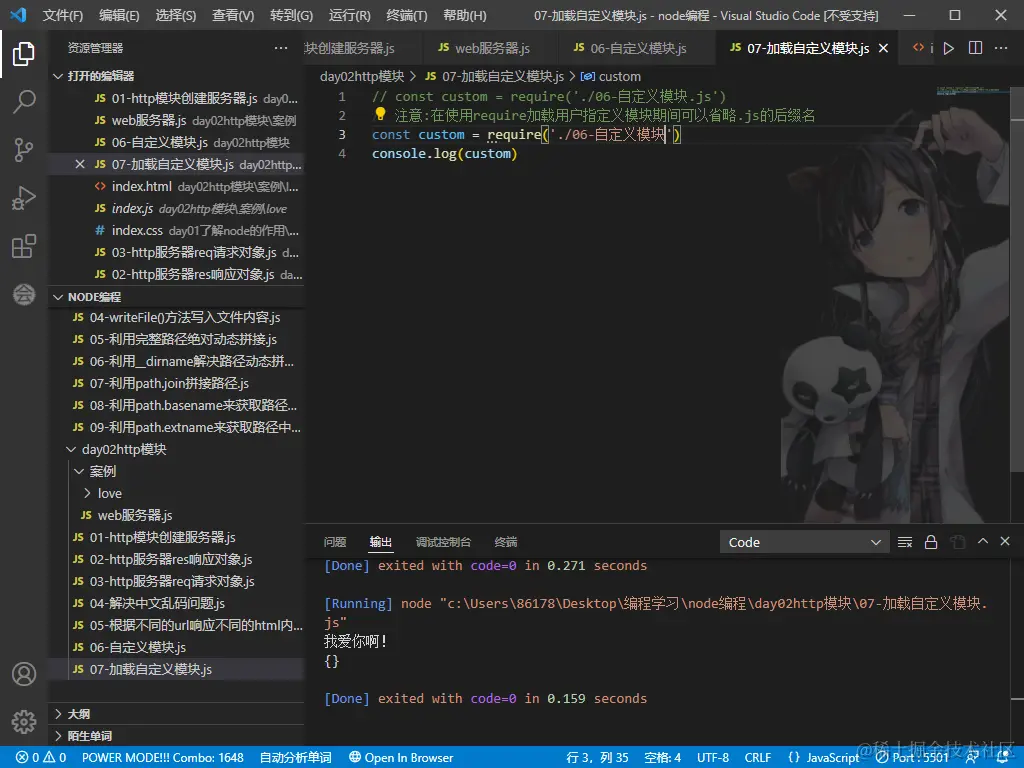
Task: Click the editor minimap overview
Action: 973,91
